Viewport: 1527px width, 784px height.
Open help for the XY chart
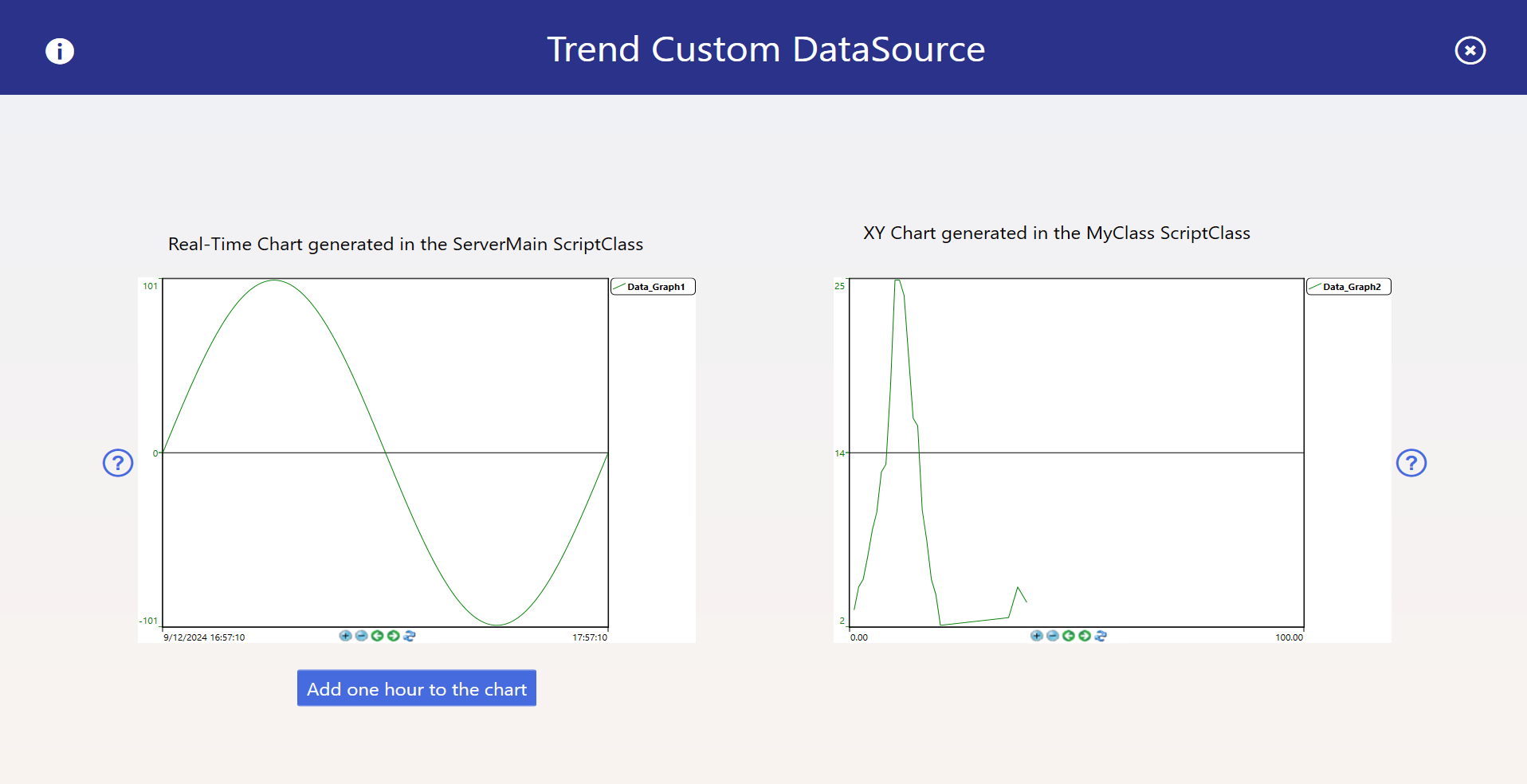[1411, 463]
